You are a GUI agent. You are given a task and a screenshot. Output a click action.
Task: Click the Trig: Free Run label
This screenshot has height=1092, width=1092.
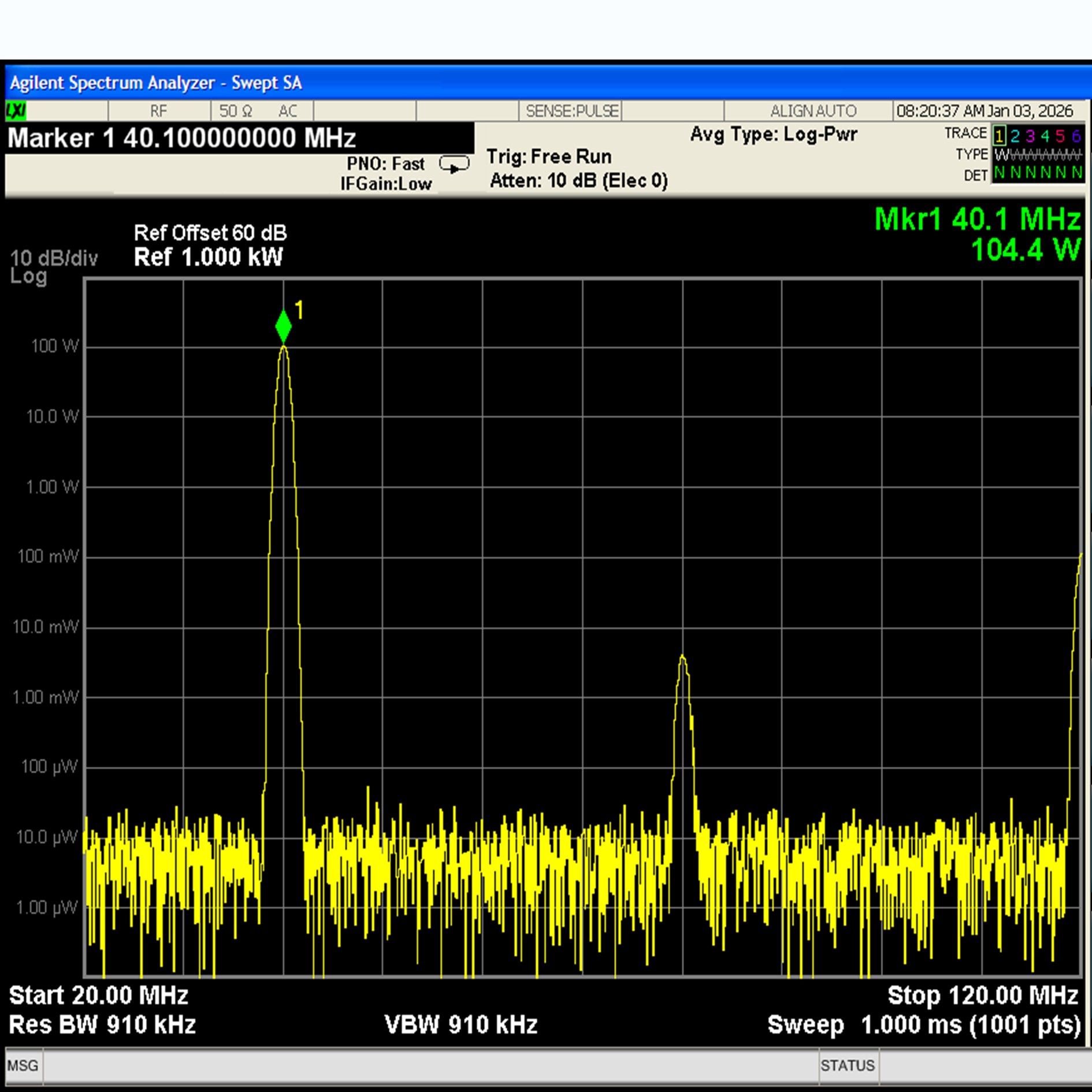549,157
